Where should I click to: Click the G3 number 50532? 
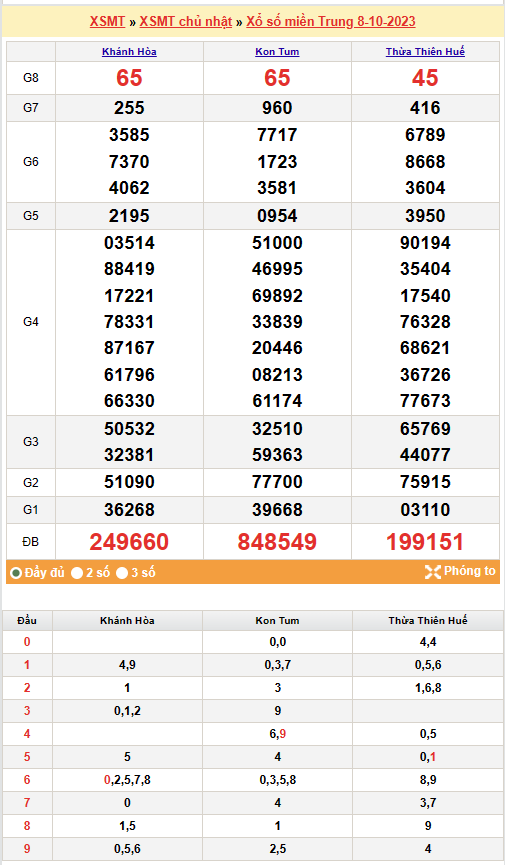click(x=129, y=429)
